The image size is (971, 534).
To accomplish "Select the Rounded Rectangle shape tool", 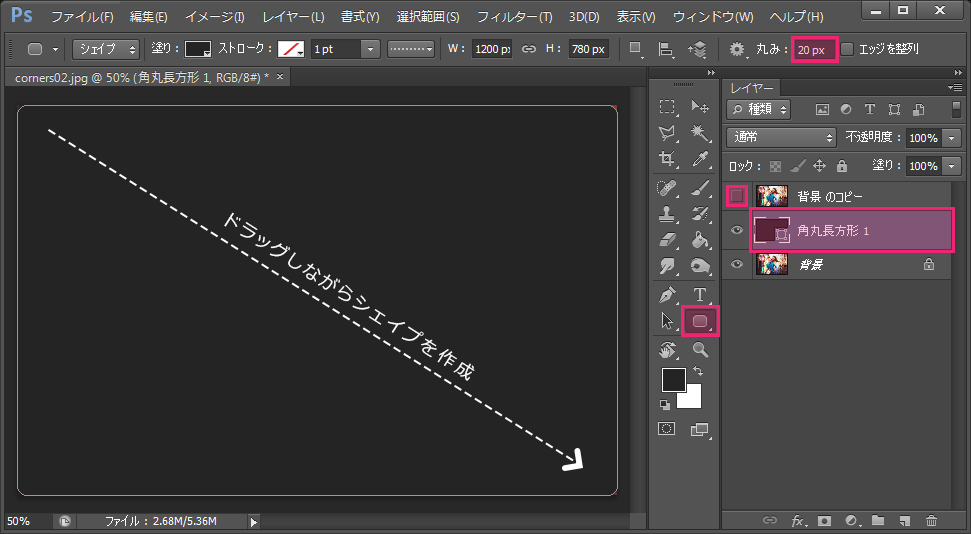I will pyautogui.click(x=700, y=321).
